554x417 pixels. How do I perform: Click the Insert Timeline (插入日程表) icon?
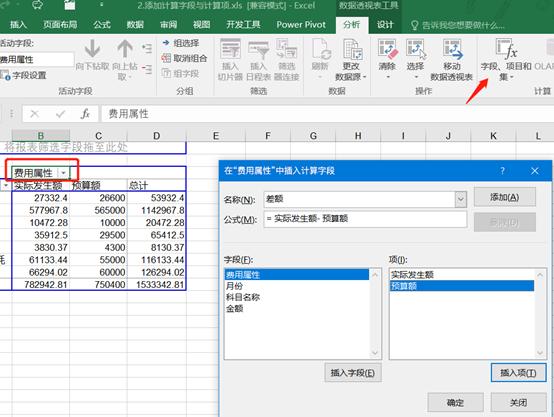tap(259, 49)
